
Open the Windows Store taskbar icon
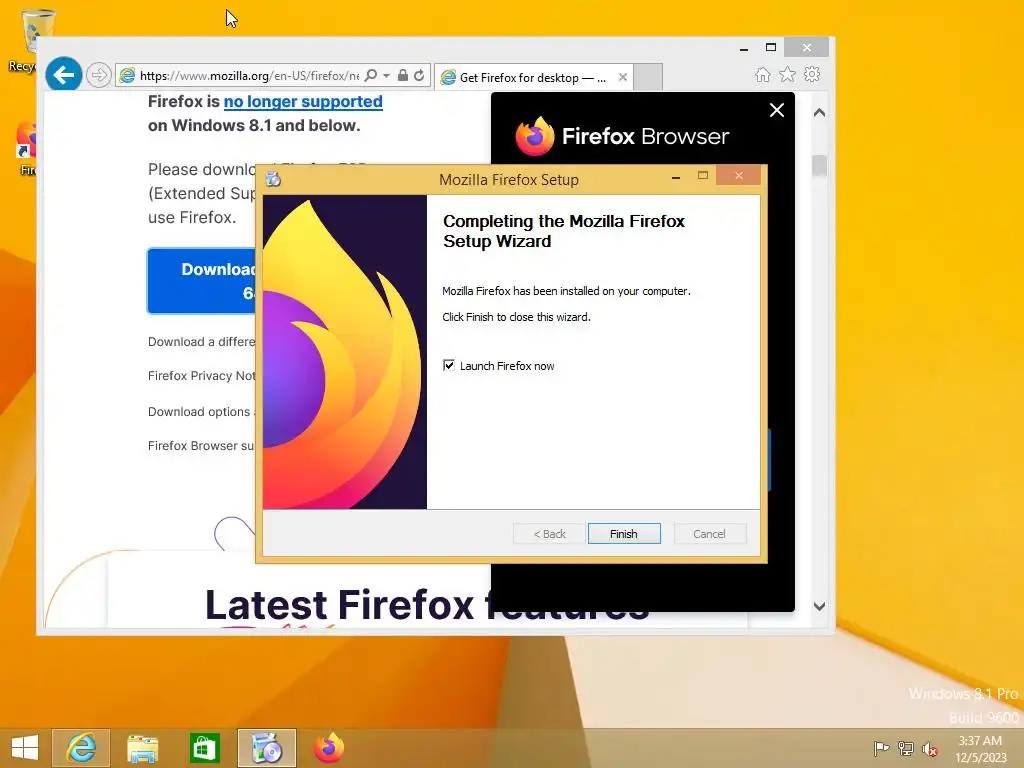204,748
